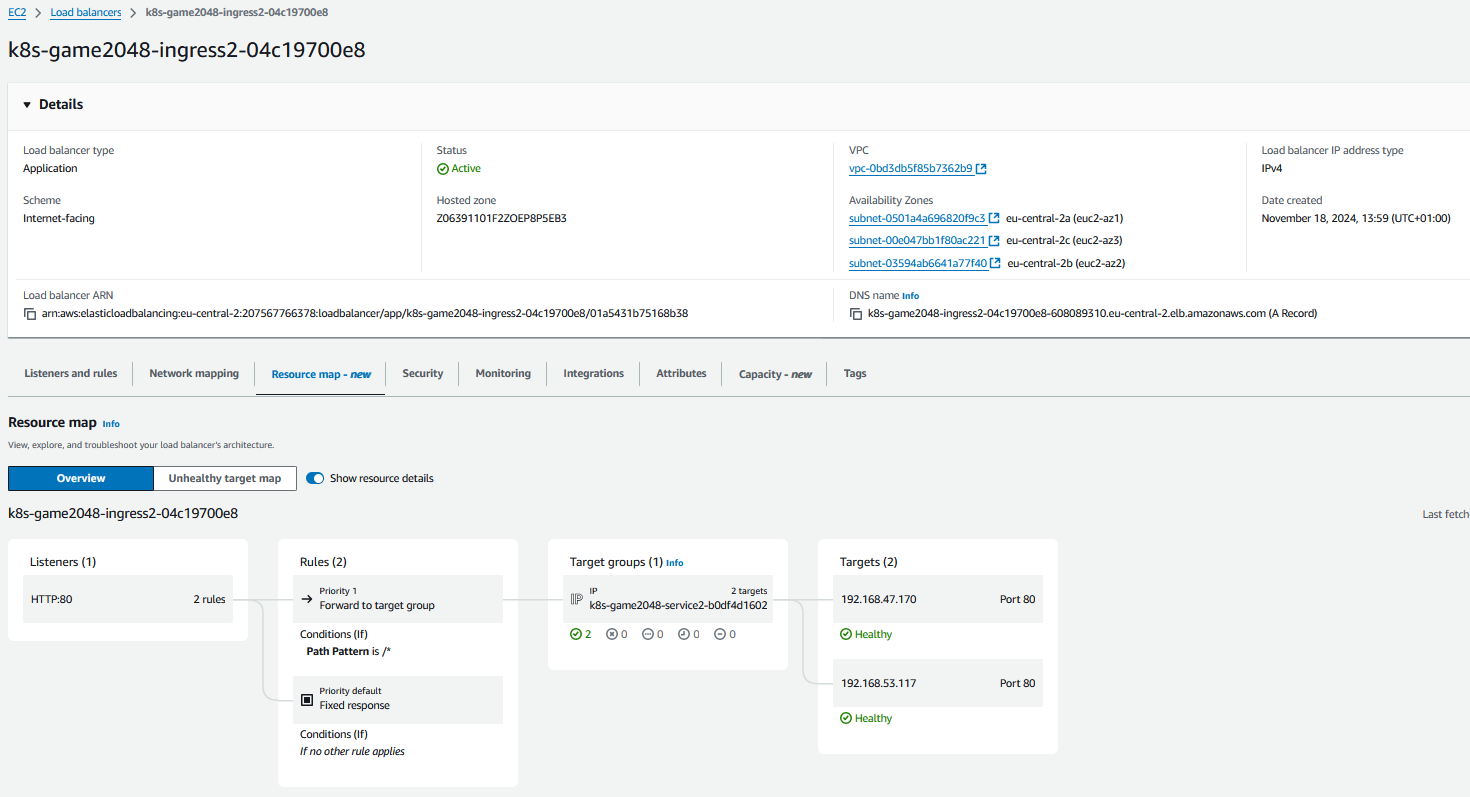The image size is (1470, 797).
Task: Click the Healthy icon under 192.168.47.170
Action: click(x=846, y=634)
